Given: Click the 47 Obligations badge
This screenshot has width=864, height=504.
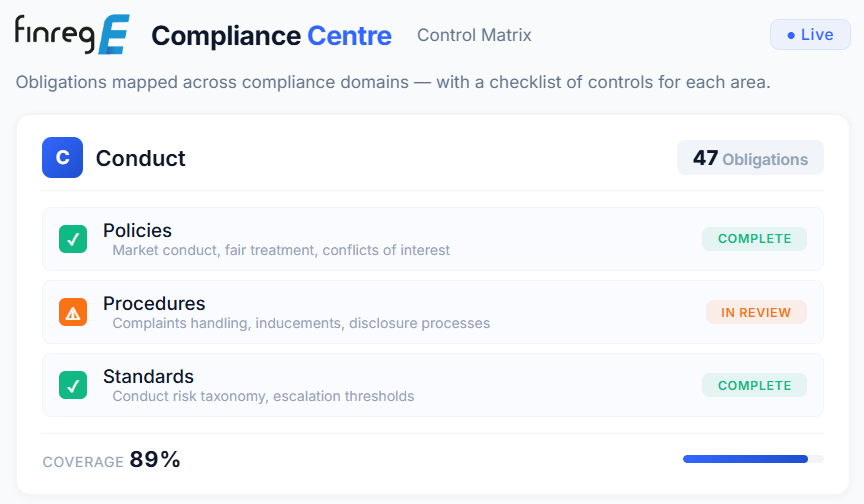Looking at the screenshot, I should click(x=750, y=158).
